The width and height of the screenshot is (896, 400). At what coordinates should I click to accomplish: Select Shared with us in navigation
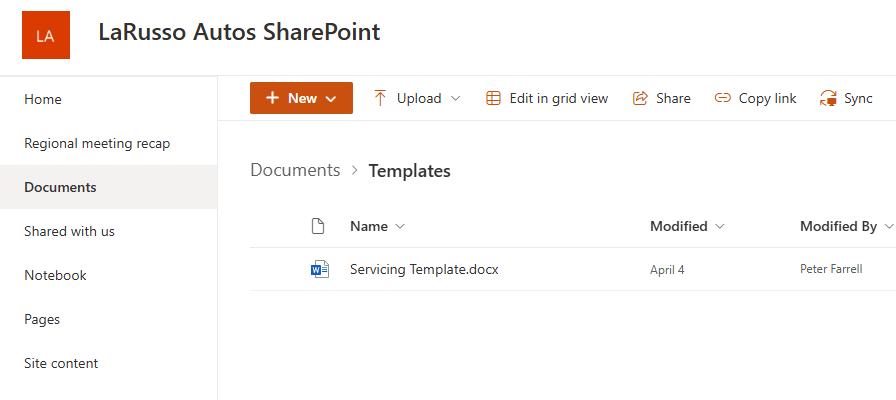click(x=69, y=231)
